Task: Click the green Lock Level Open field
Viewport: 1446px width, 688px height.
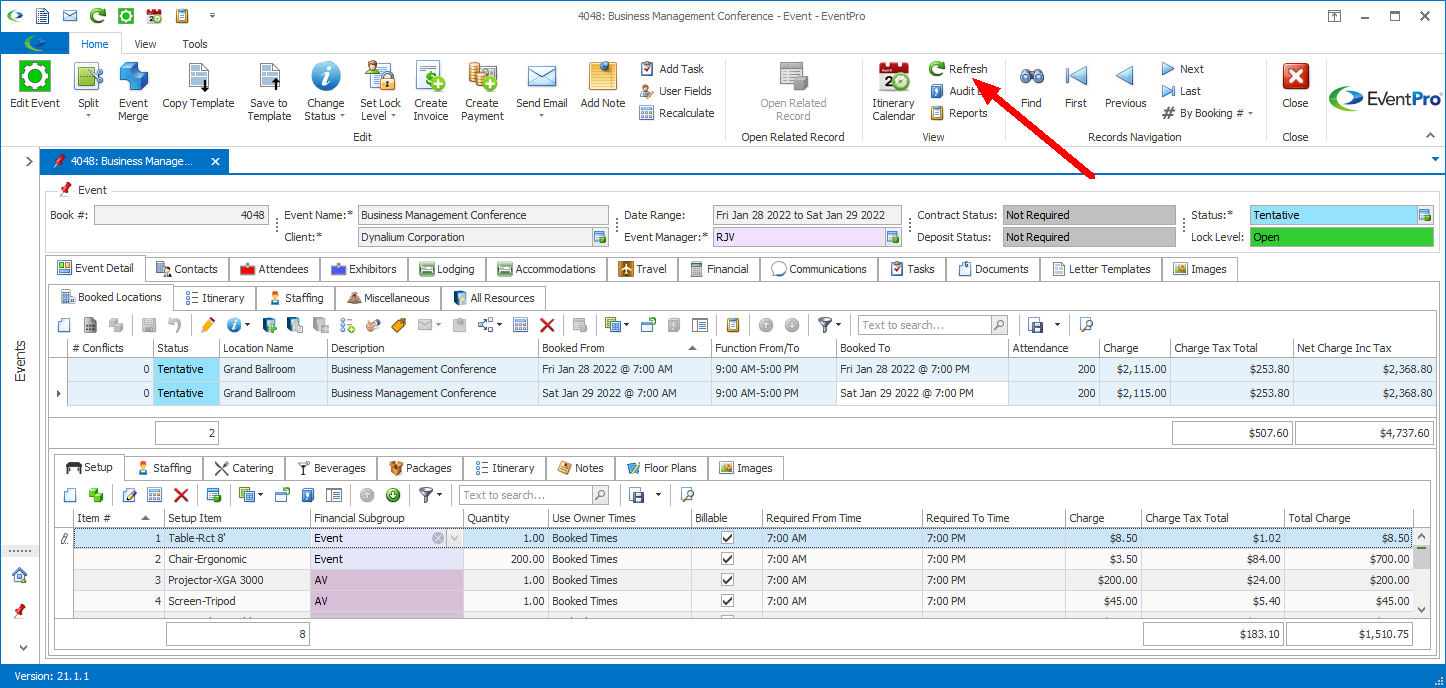Action: [1341, 237]
